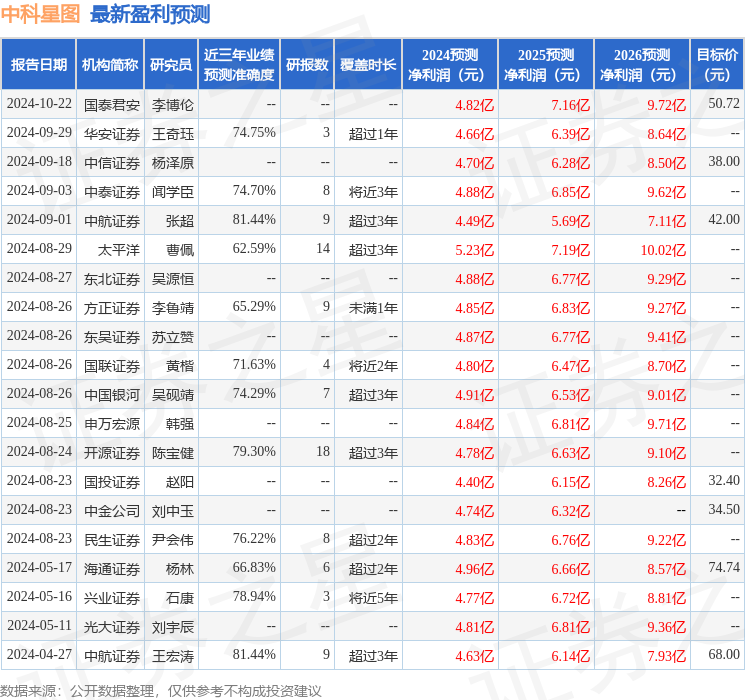The height and width of the screenshot is (700, 745).
Task: Click 2026 forecast 10.02亿
Action: coord(663,250)
